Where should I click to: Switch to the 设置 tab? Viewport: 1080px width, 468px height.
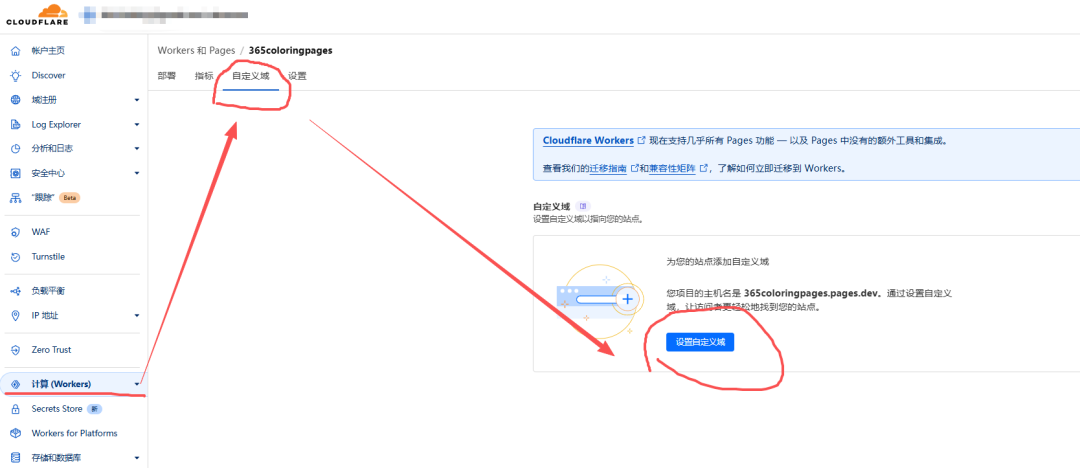point(297,76)
